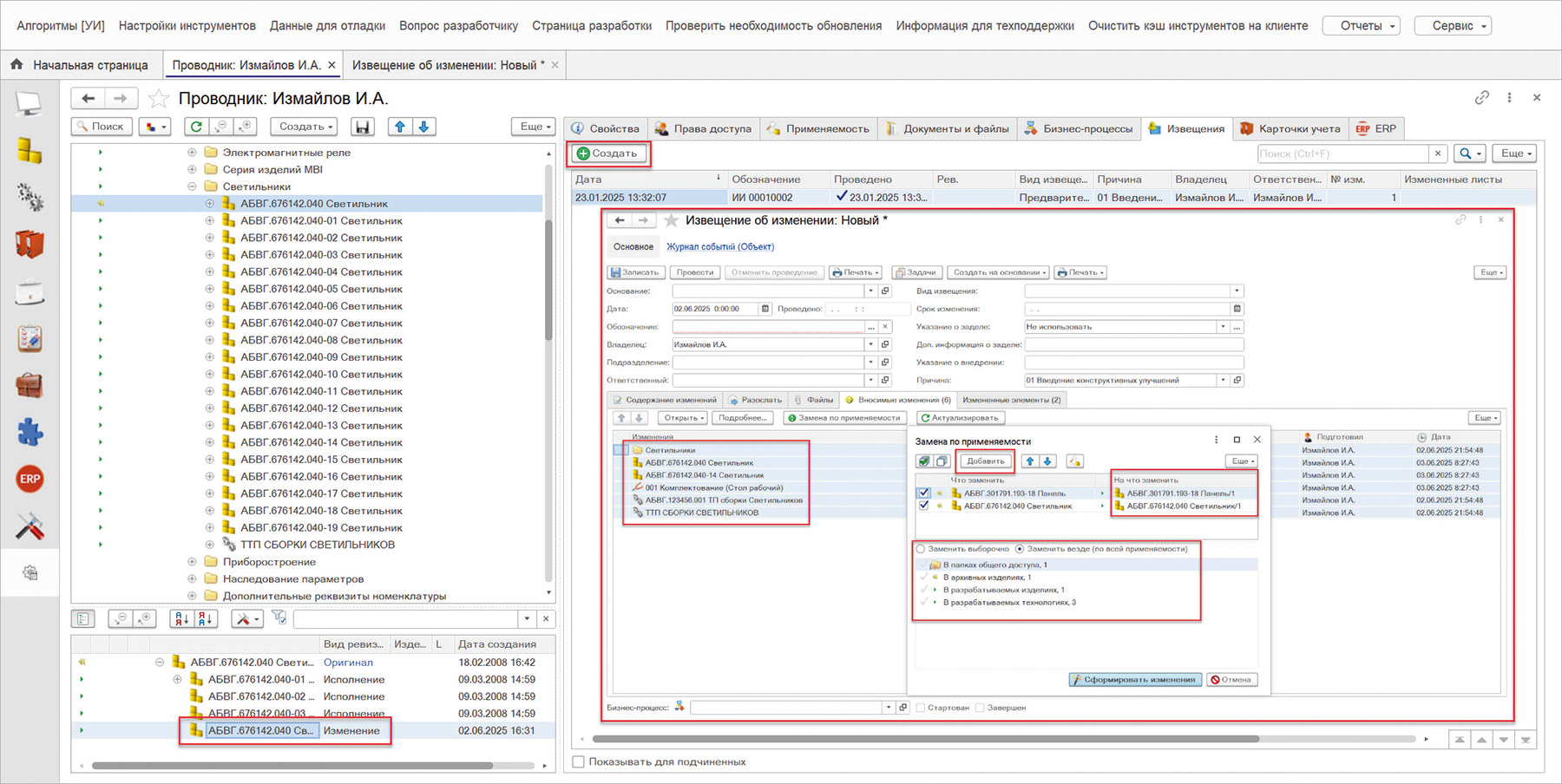The image size is (1562, 784).
Task: Open the three-dots menu at top right
Action: [x=1509, y=98]
